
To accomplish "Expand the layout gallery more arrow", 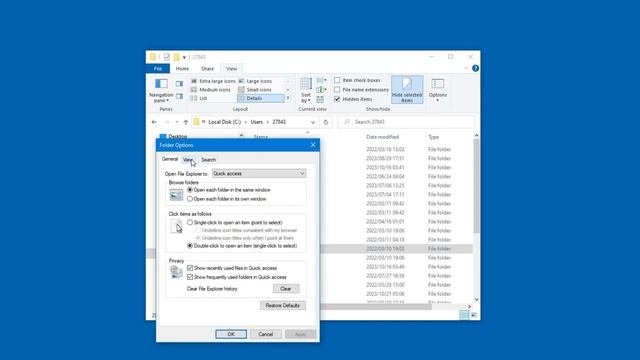I will pyautogui.click(x=288, y=98).
